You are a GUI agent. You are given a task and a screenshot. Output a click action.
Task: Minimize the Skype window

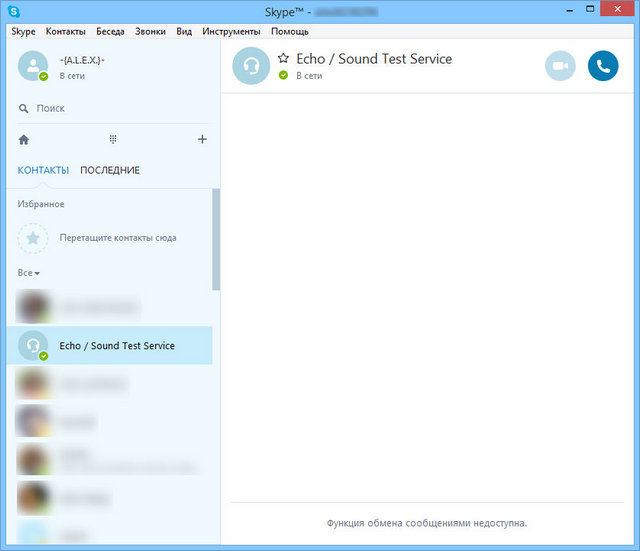[570, 10]
